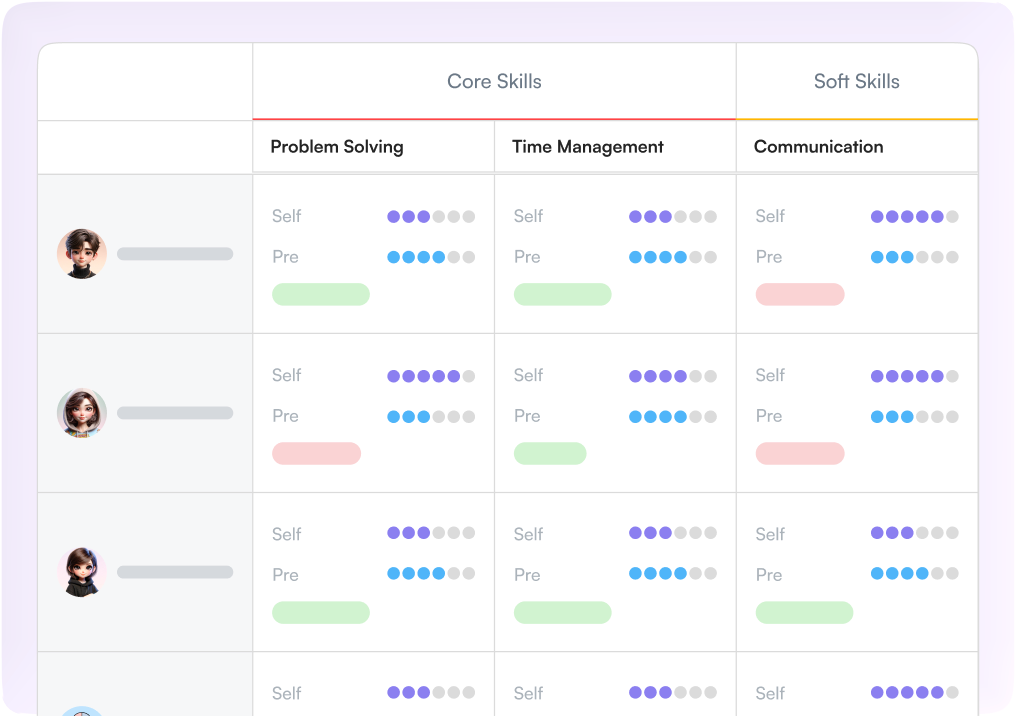
Task: Adjust first row Problem Solving Pre rating dots
Action: tap(431, 257)
